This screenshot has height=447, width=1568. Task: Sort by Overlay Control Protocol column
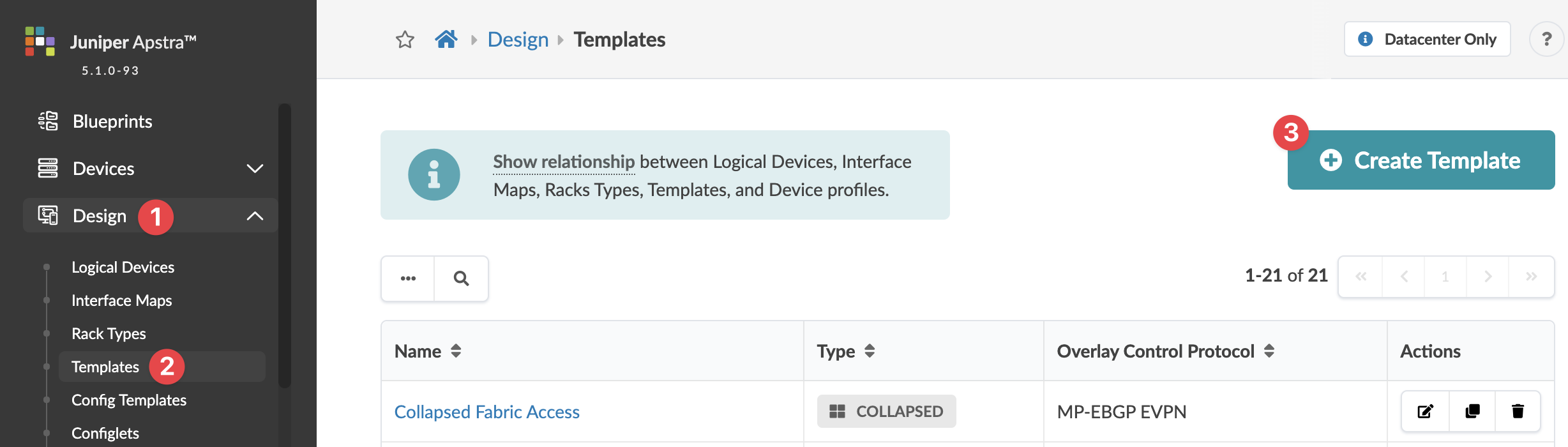(x=1269, y=351)
